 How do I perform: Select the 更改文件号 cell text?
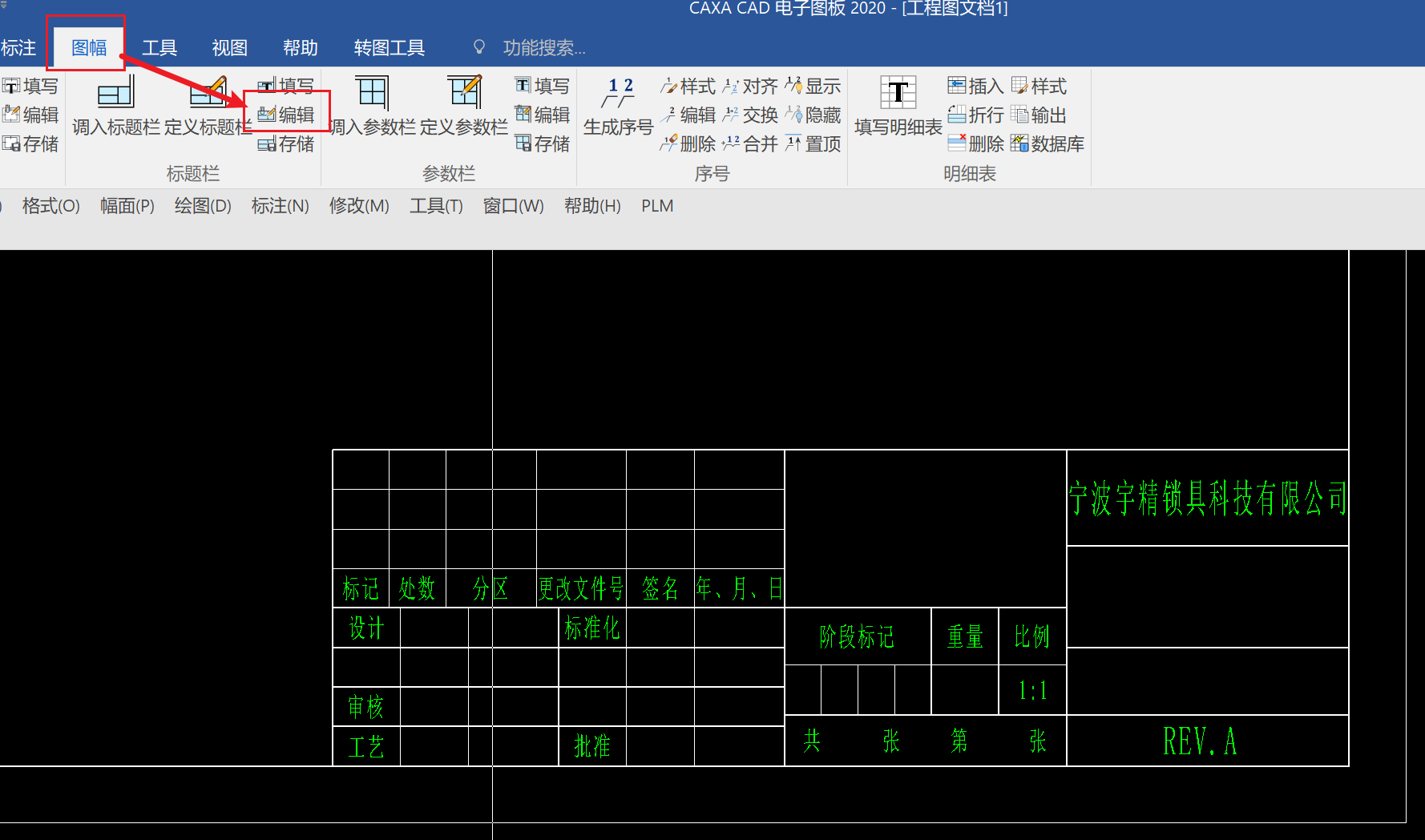click(581, 589)
